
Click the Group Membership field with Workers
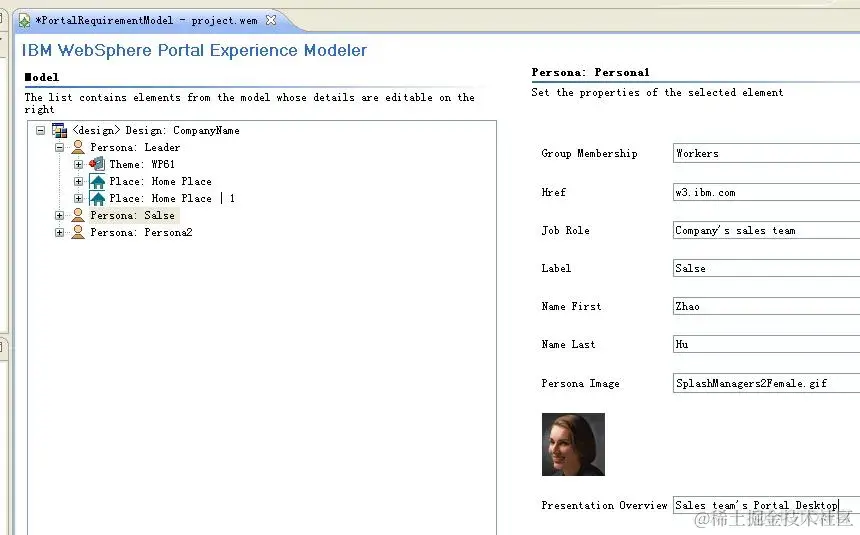click(x=766, y=153)
